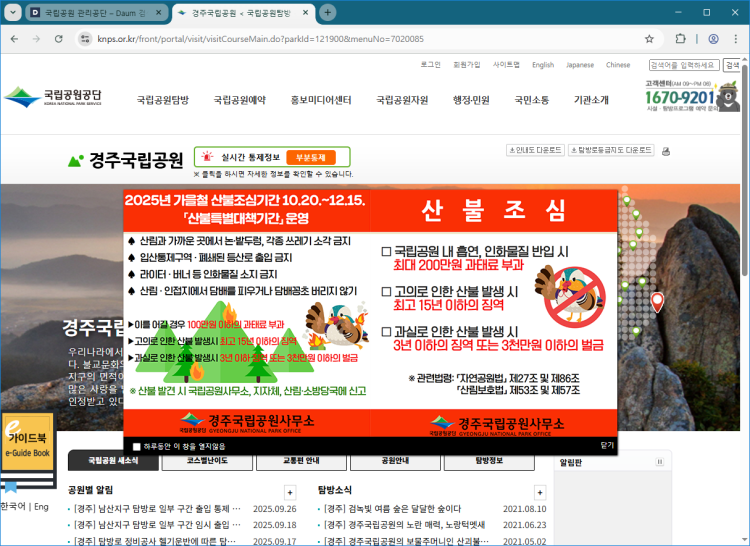The image size is (750, 546).
Task: Click the print icon beside the download buttons
Action: point(666,150)
